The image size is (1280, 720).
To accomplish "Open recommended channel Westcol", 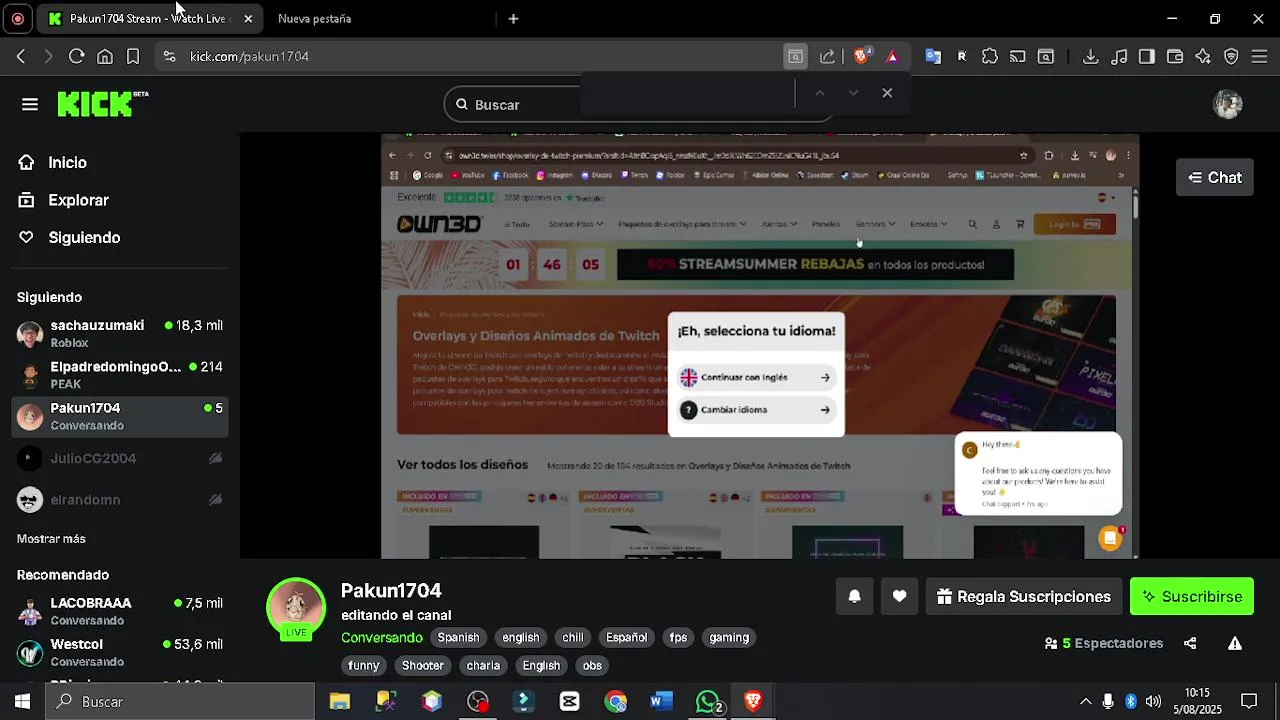I will point(120,652).
